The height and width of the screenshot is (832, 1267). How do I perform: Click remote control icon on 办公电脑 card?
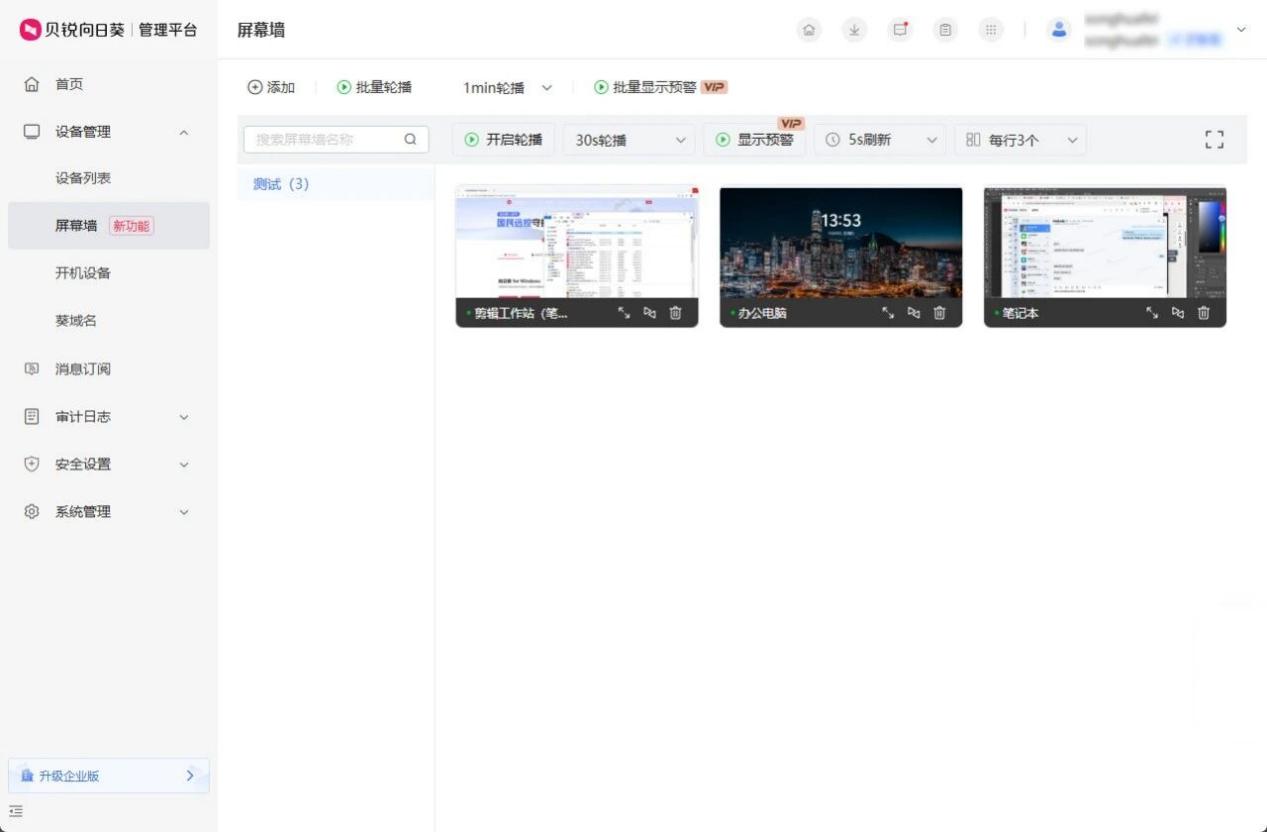[x=914, y=313]
